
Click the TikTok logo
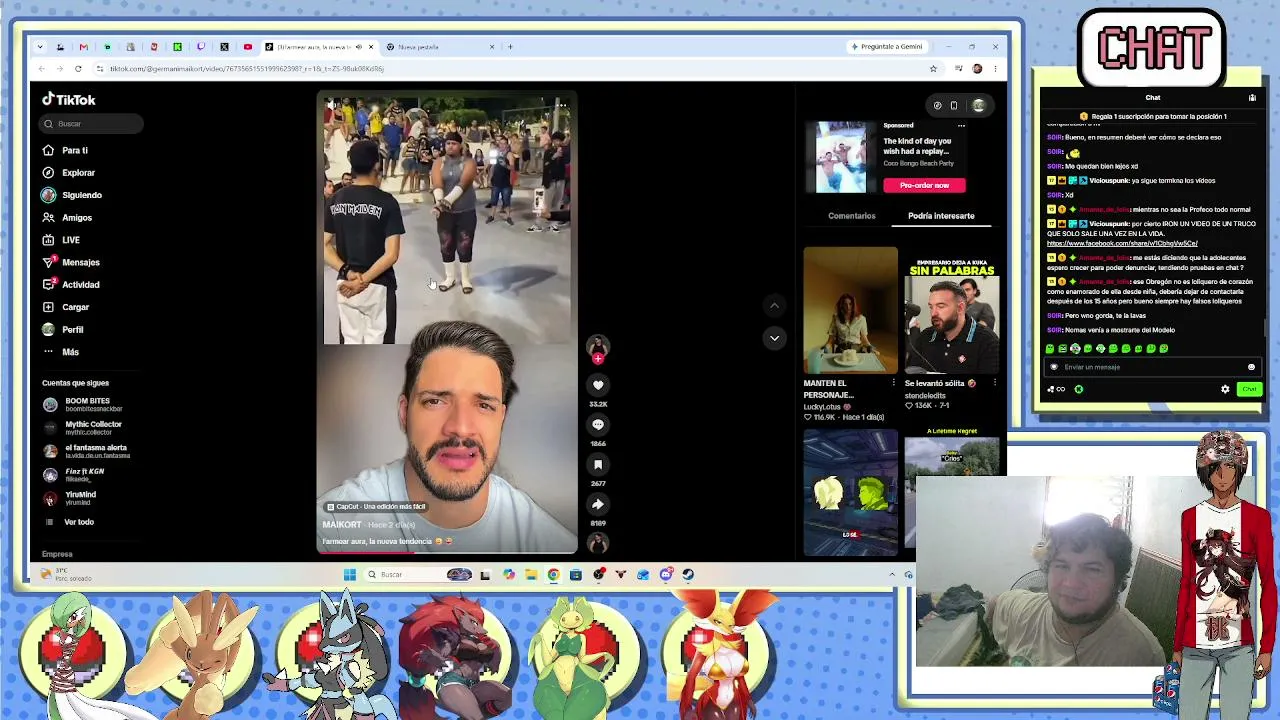69,99
